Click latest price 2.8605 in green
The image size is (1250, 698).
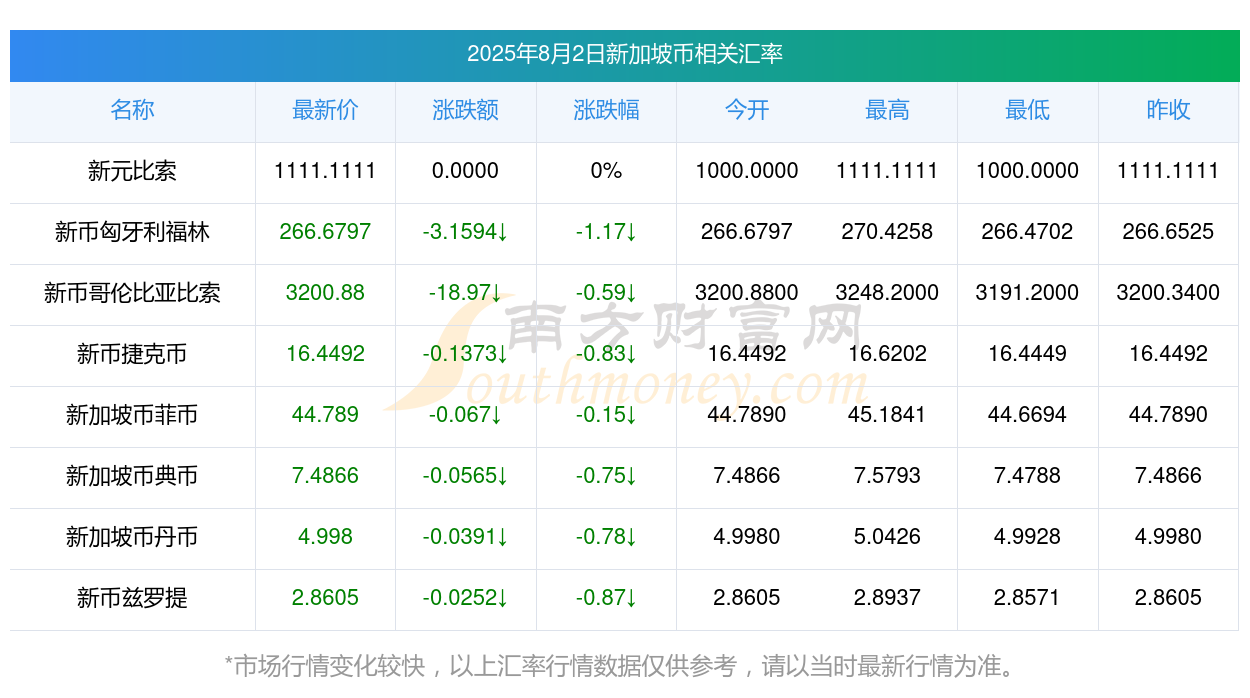point(325,598)
